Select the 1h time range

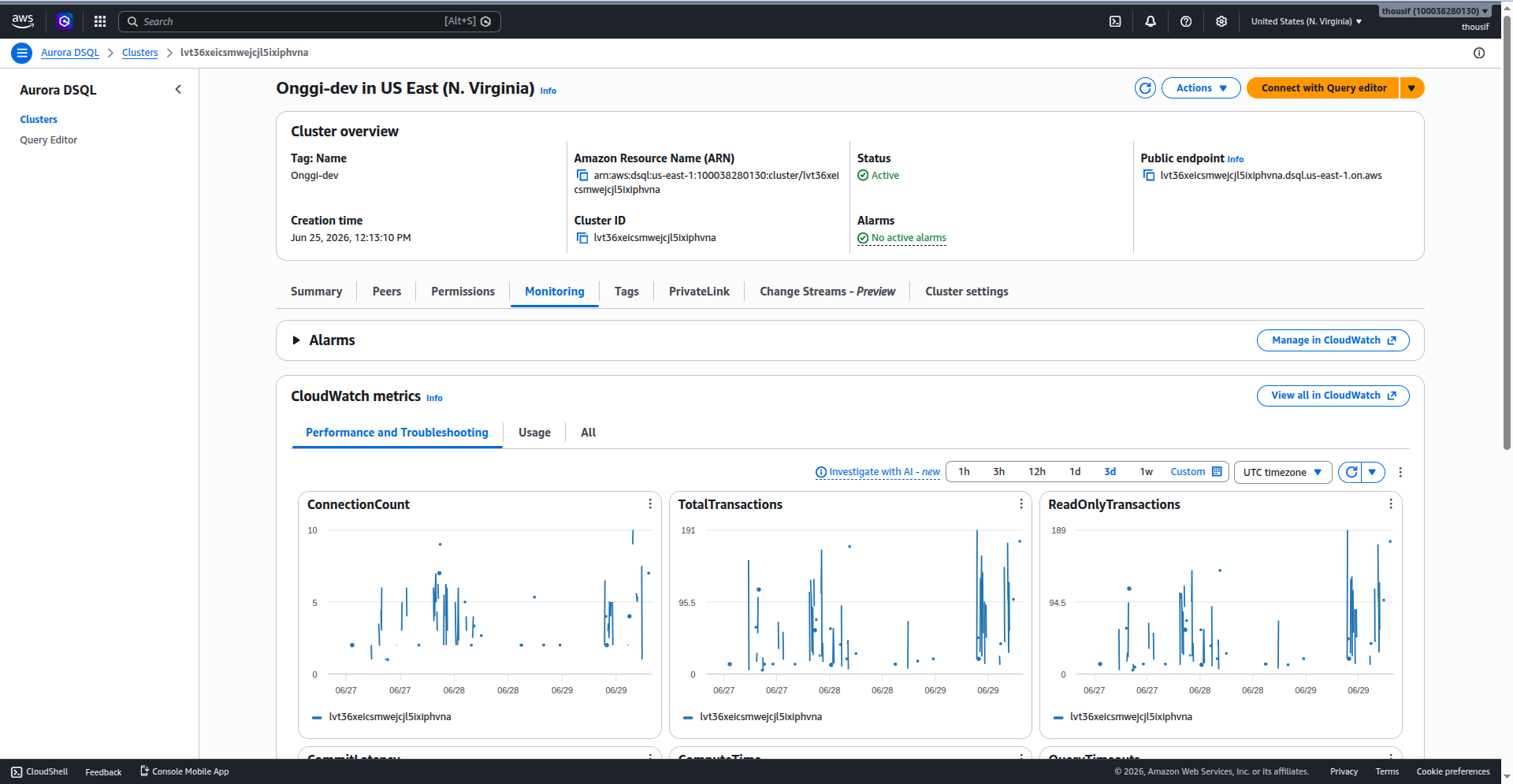[x=964, y=472]
